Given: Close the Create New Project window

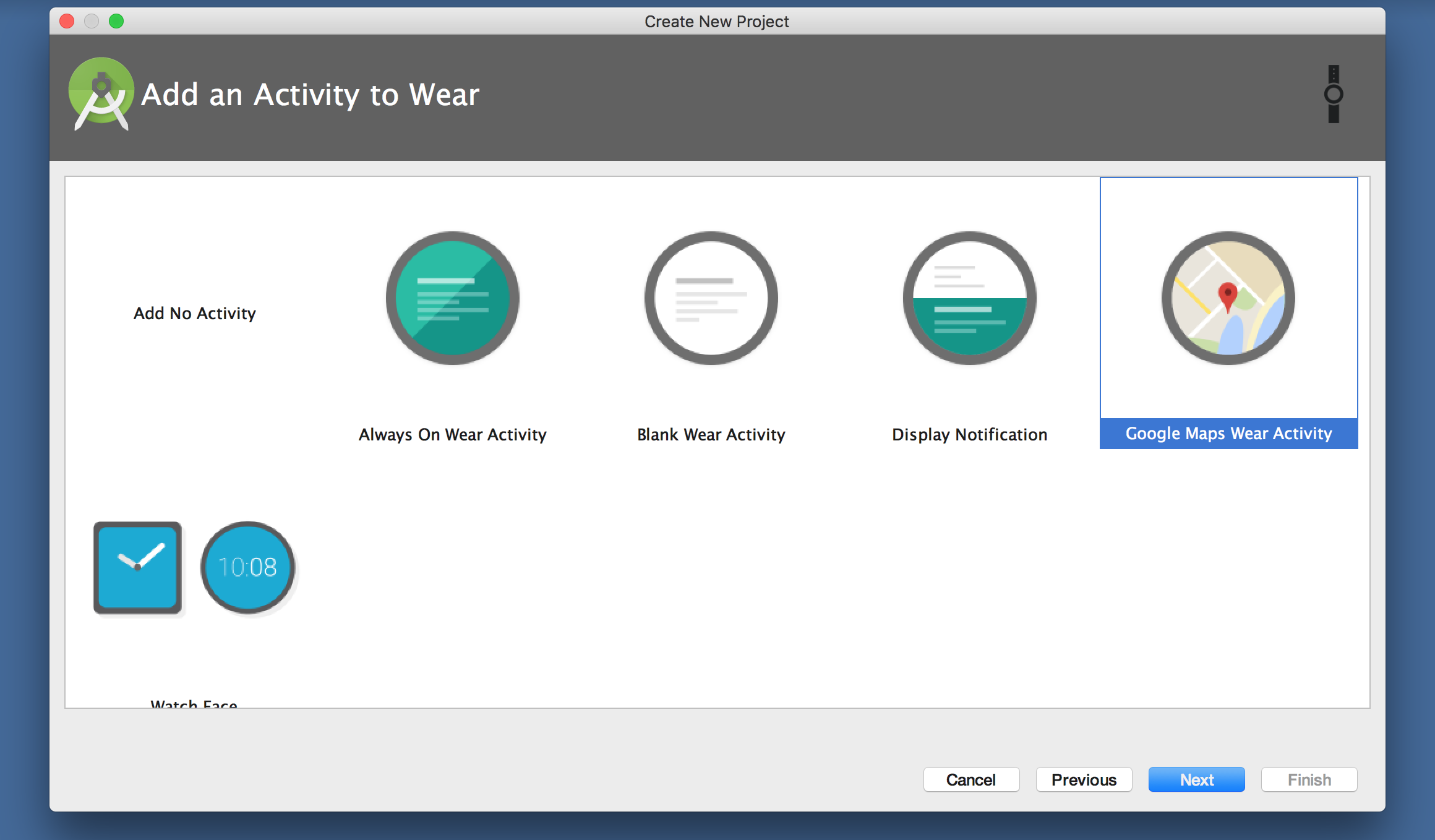Looking at the screenshot, I should (67, 21).
